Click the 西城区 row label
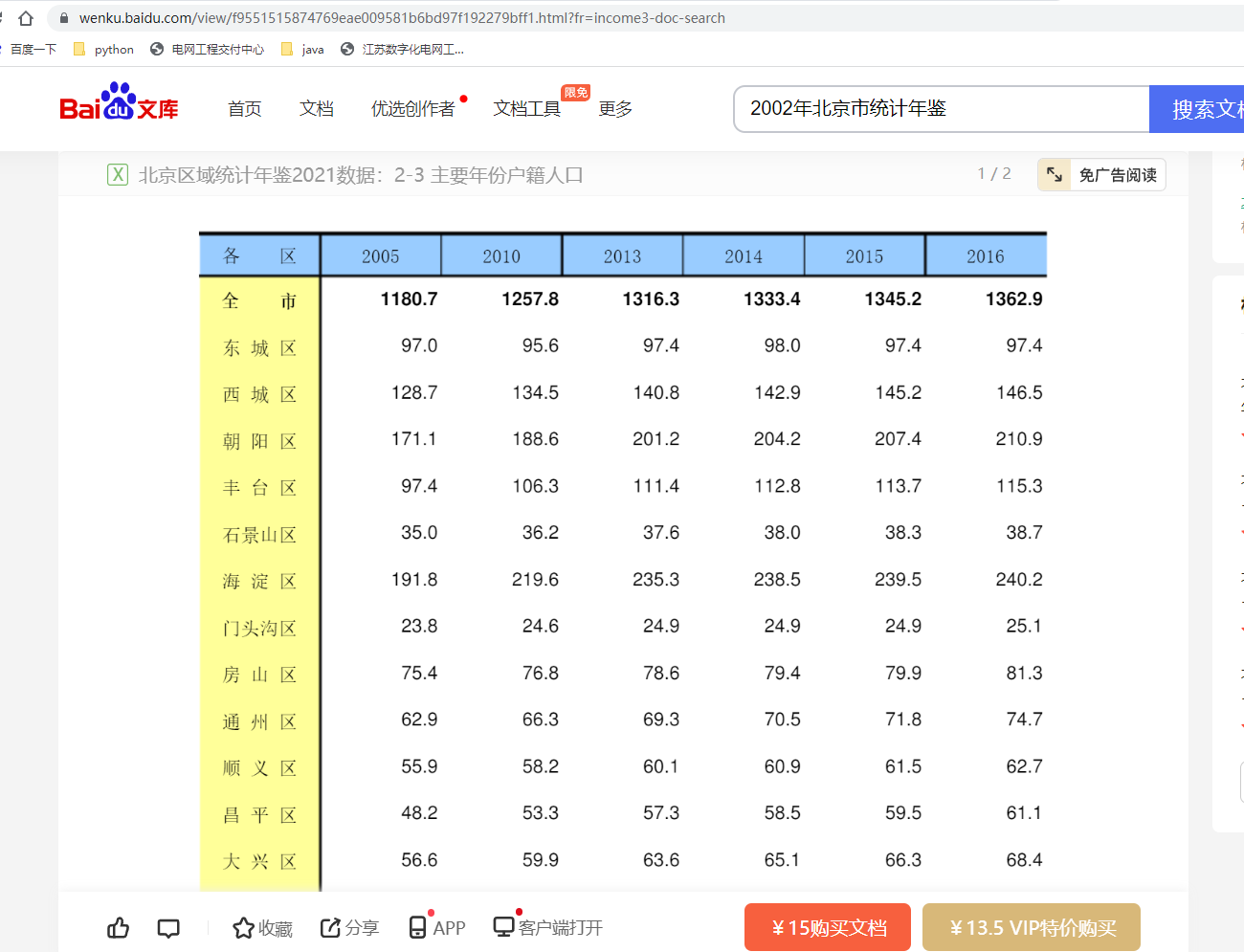1244x952 pixels. [259, 395]
